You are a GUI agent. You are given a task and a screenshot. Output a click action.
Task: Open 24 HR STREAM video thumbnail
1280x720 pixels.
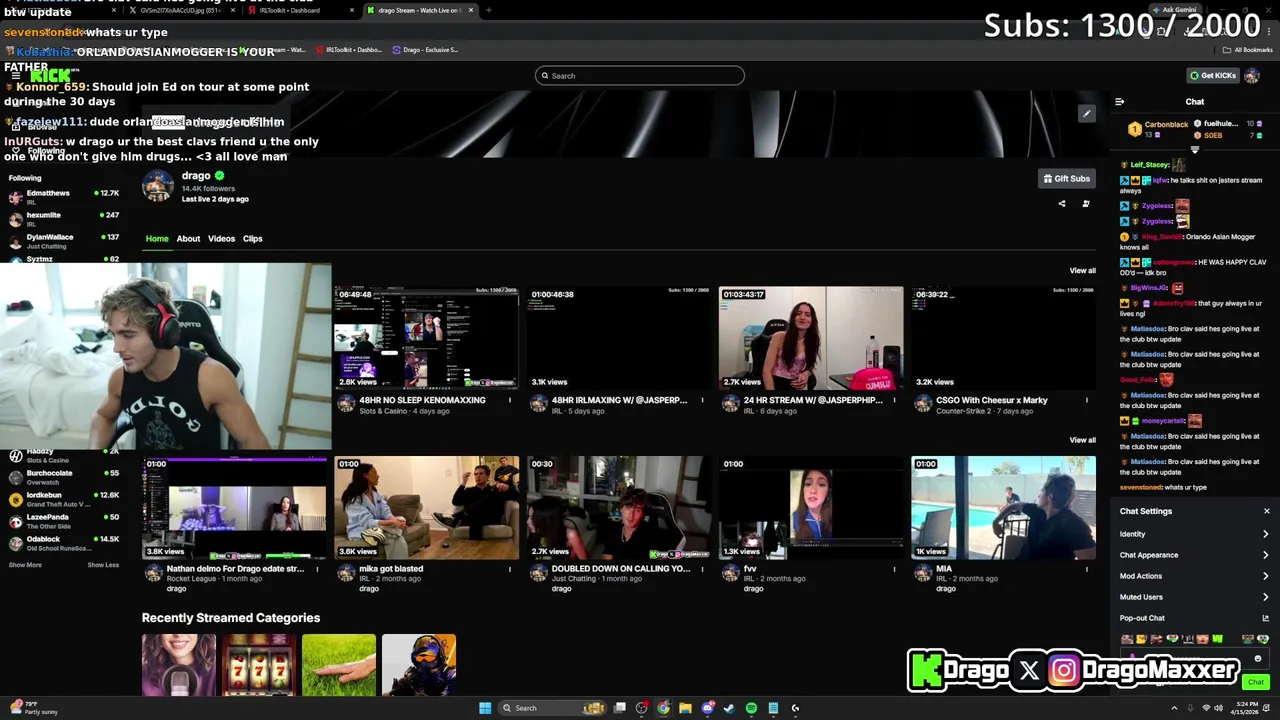(811, 338)
